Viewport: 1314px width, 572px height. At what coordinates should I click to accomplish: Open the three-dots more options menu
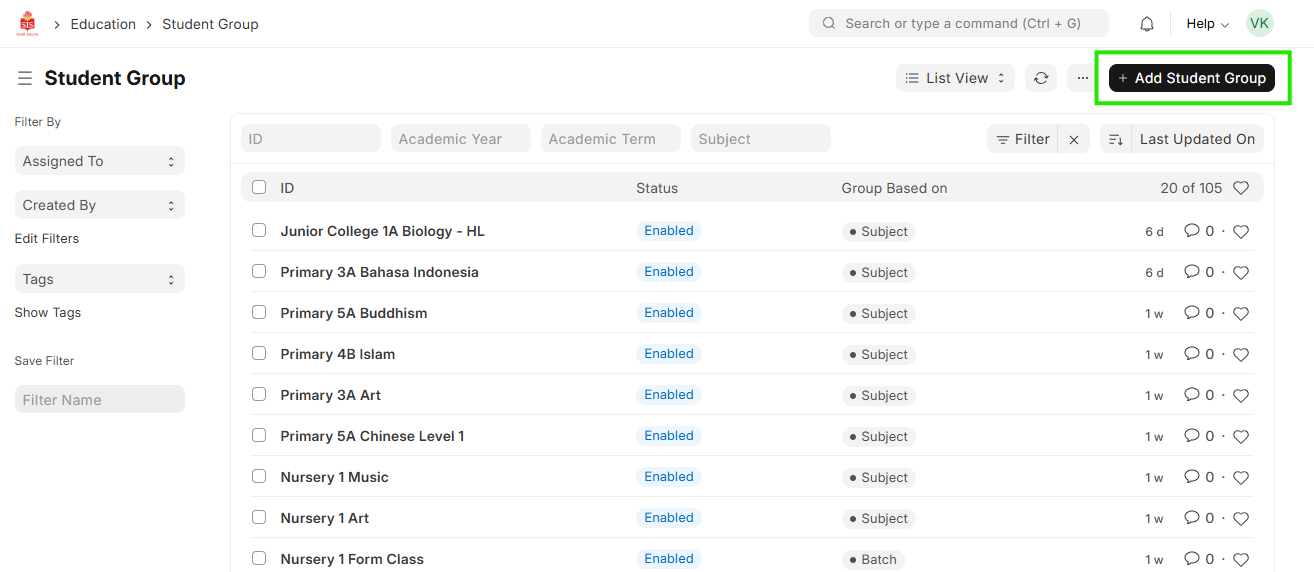point(1082,78)
